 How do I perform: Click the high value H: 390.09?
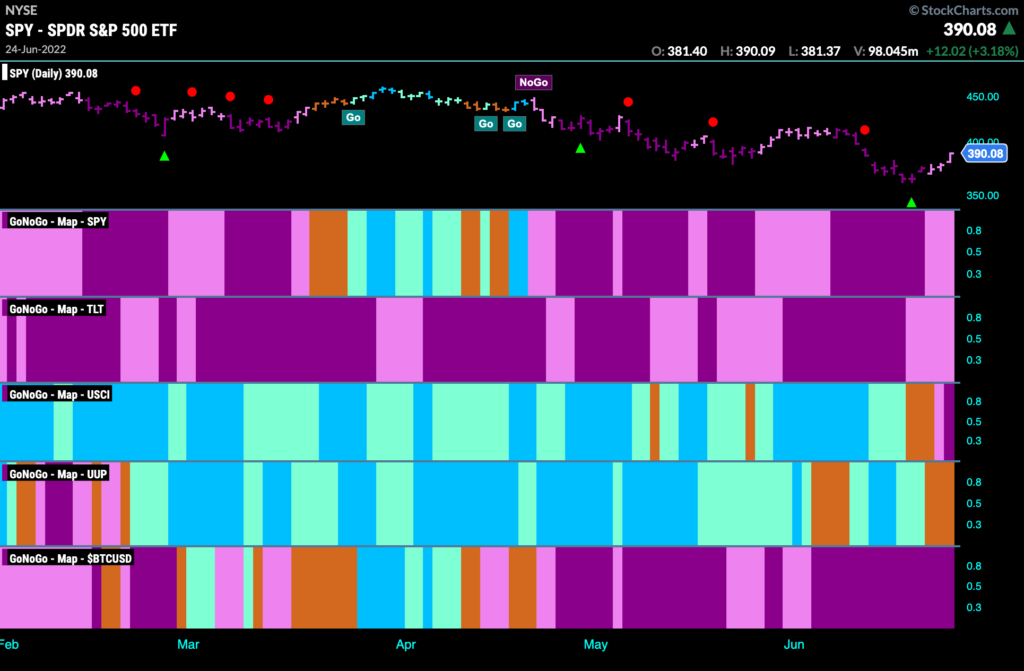(748, 51)
